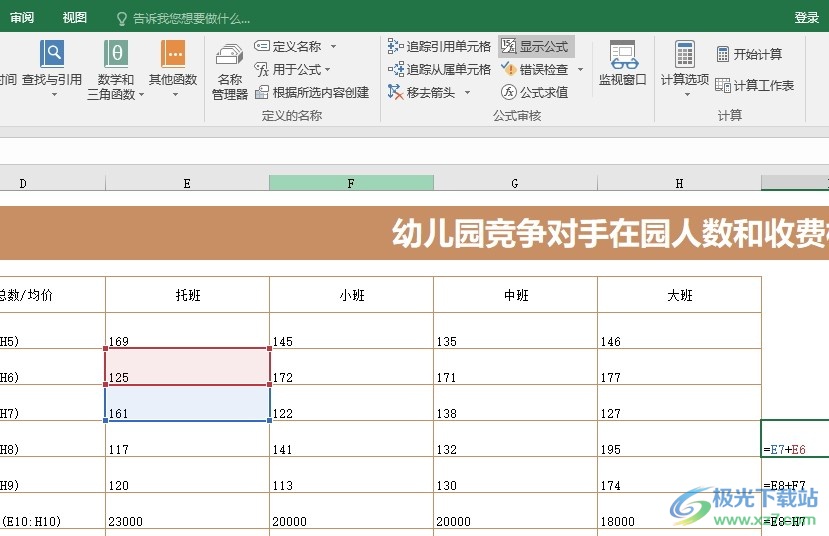Click the 告诉我您想要做什么 search box
The width and height of the screenshot is (829, 536).
191,19
